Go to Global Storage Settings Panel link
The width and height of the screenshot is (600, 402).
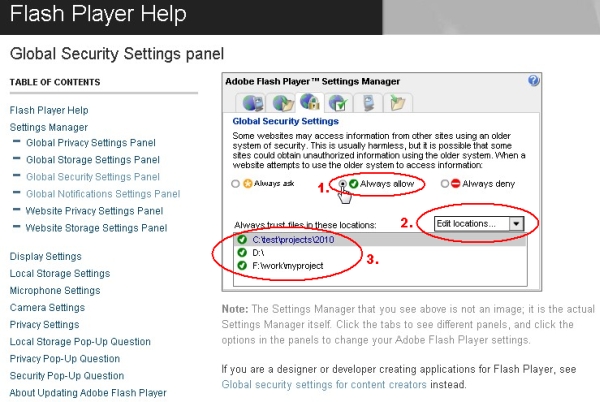(x=93, y=160)
